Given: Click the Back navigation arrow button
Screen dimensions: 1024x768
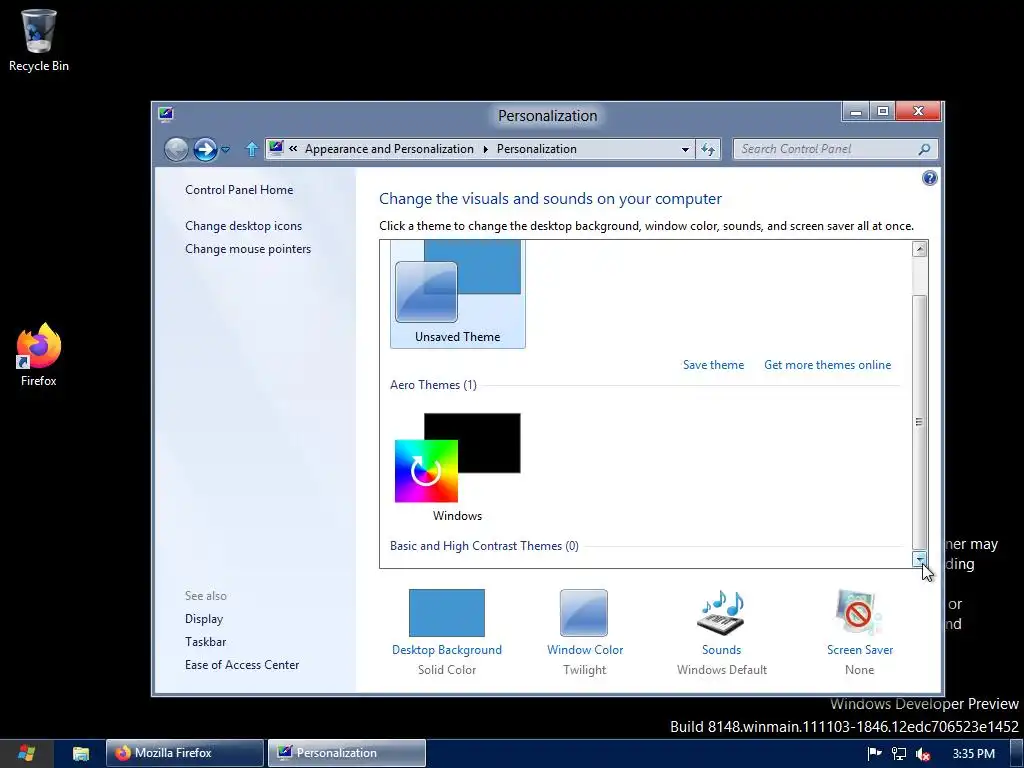Looking at the screenshot, I should point(176,150).
